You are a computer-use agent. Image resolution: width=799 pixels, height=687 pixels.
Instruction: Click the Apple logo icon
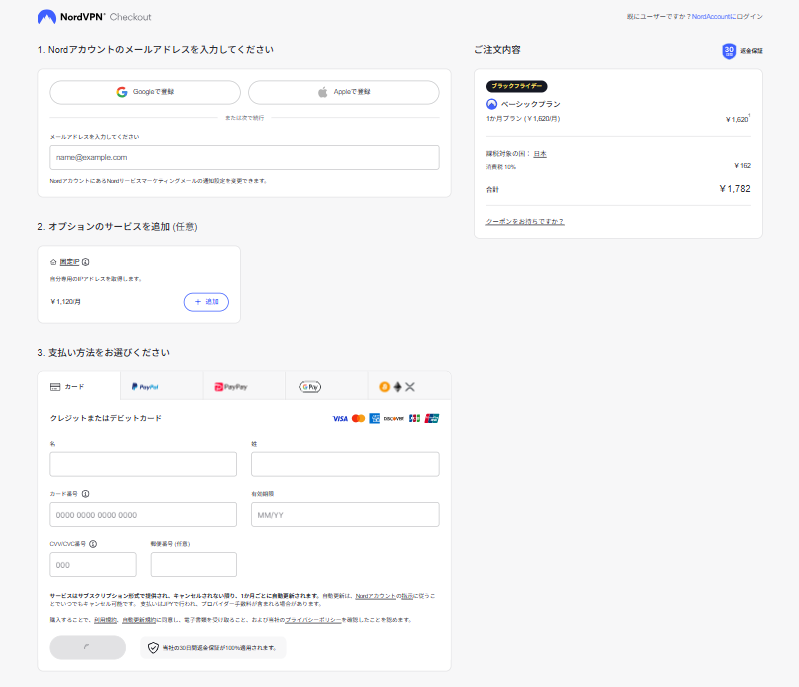(x=323, y=92)
